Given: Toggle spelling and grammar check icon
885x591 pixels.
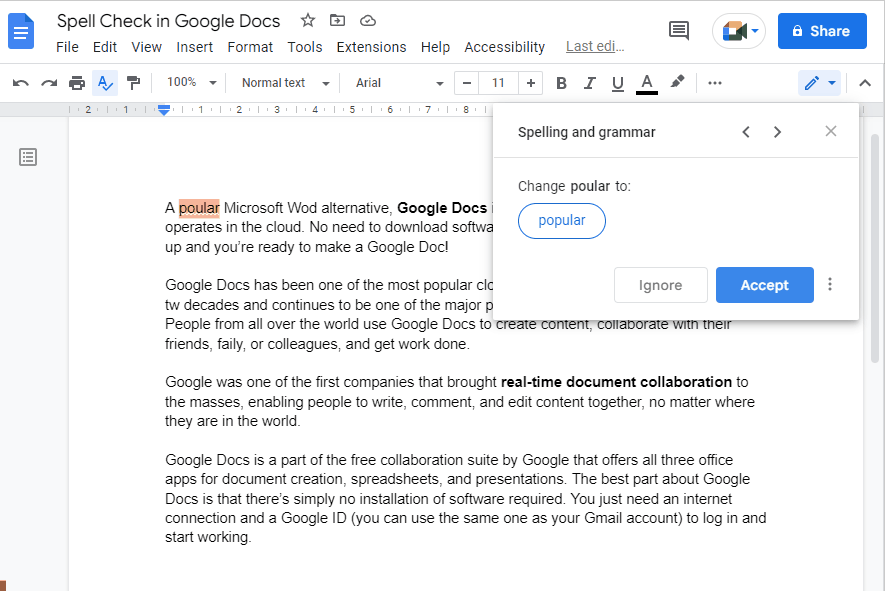Looking at the screenshot, I should pos(105,84).
